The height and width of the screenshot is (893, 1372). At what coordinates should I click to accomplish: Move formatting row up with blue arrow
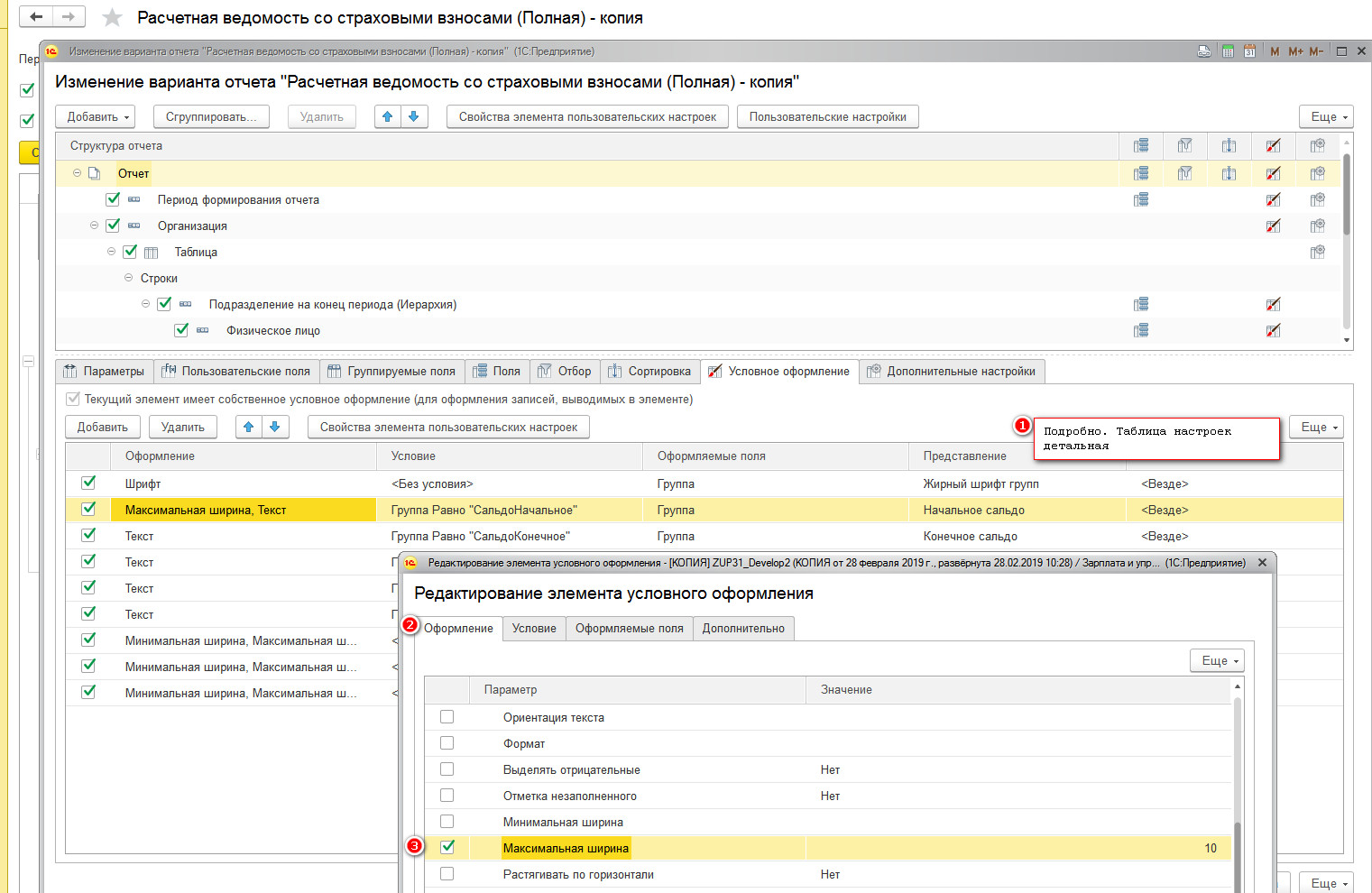249,427
